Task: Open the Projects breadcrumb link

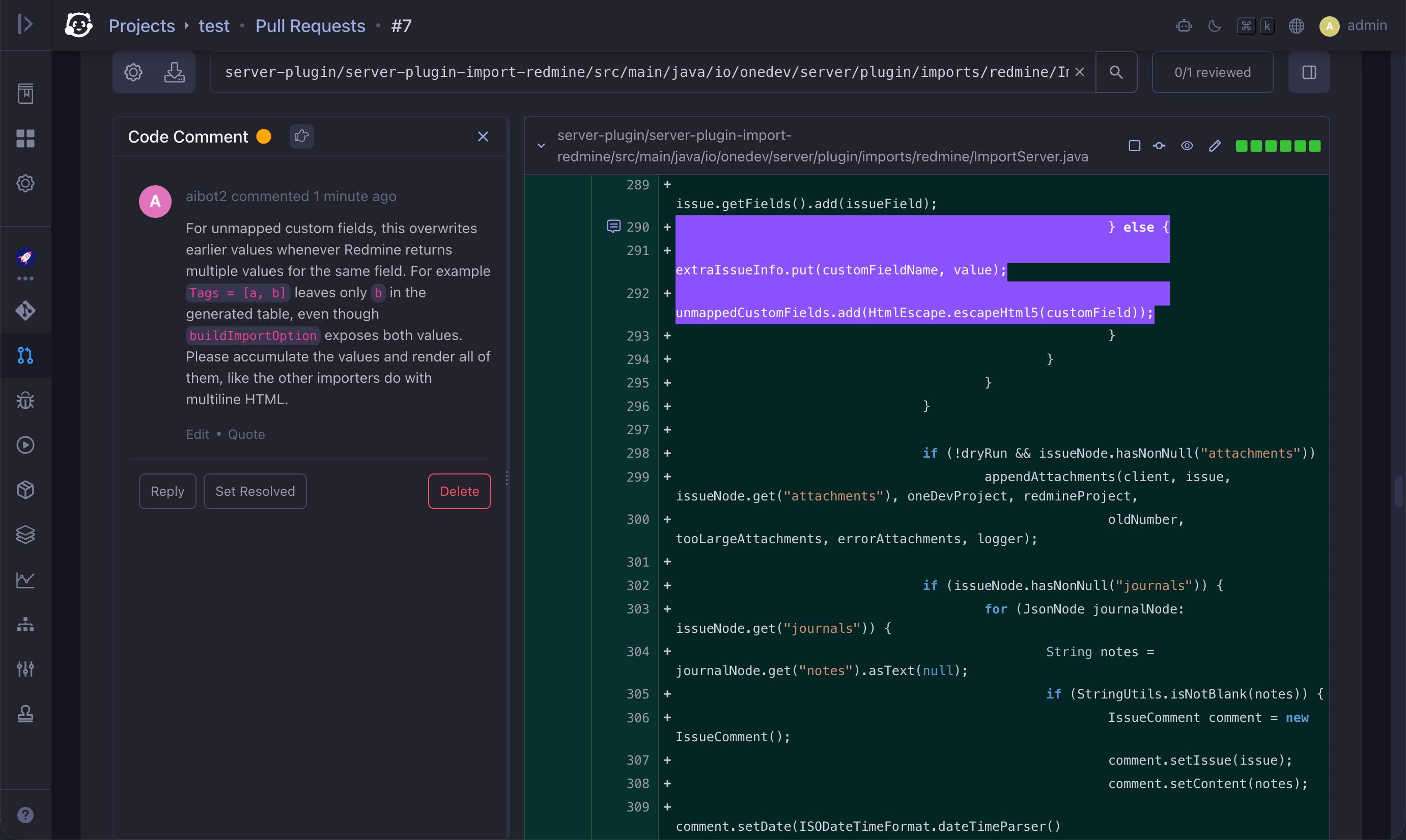Action: 142,25
